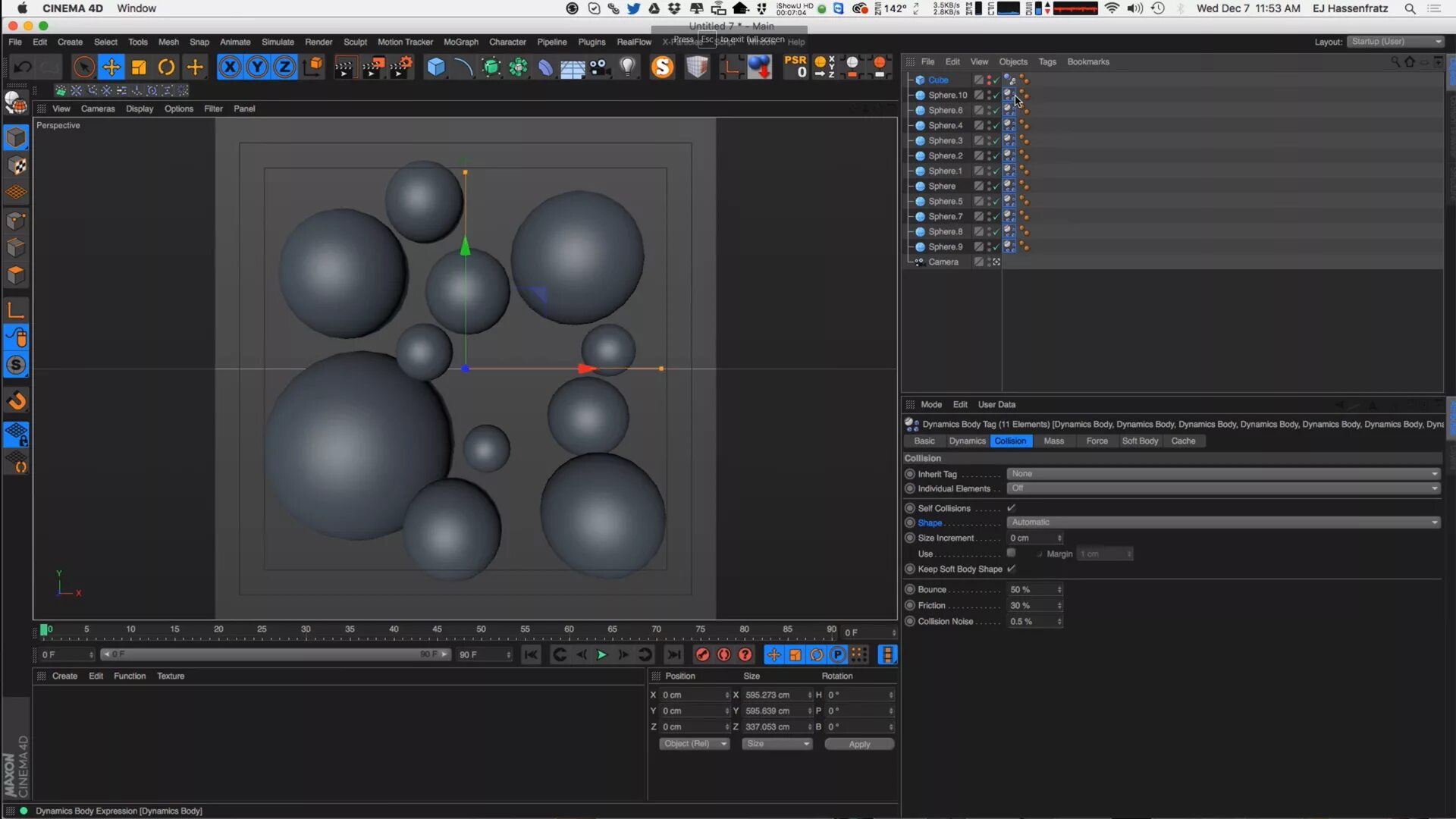Open the Inherit Tag dropdown
The width and height of the screenshot is (1456, 819).
[x=1222, y=474]
